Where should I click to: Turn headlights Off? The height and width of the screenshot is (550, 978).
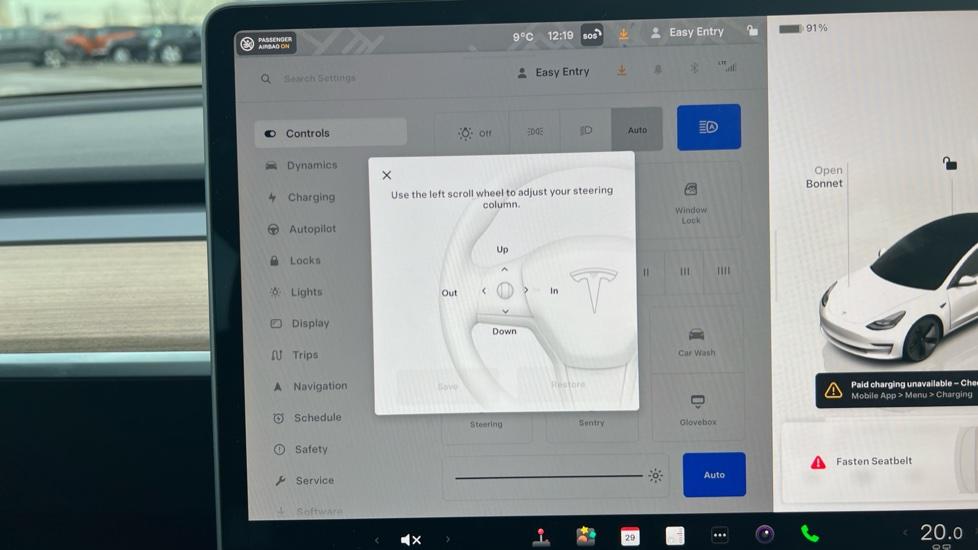472,132
